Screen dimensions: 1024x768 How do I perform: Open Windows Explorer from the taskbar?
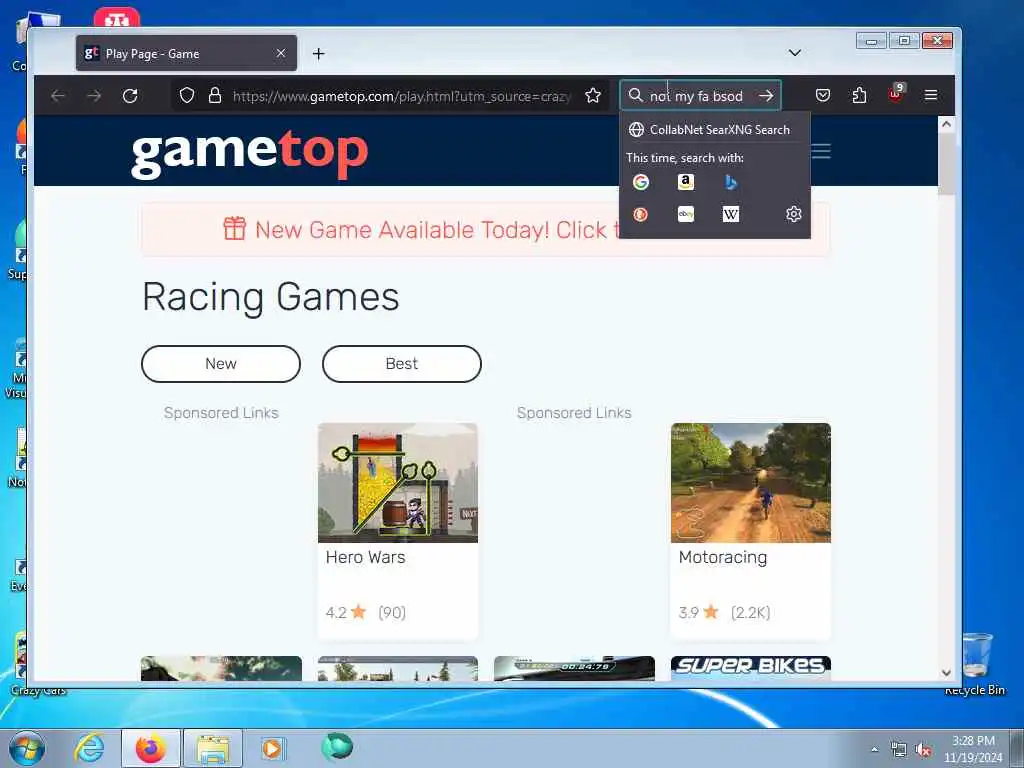point(213,748)
